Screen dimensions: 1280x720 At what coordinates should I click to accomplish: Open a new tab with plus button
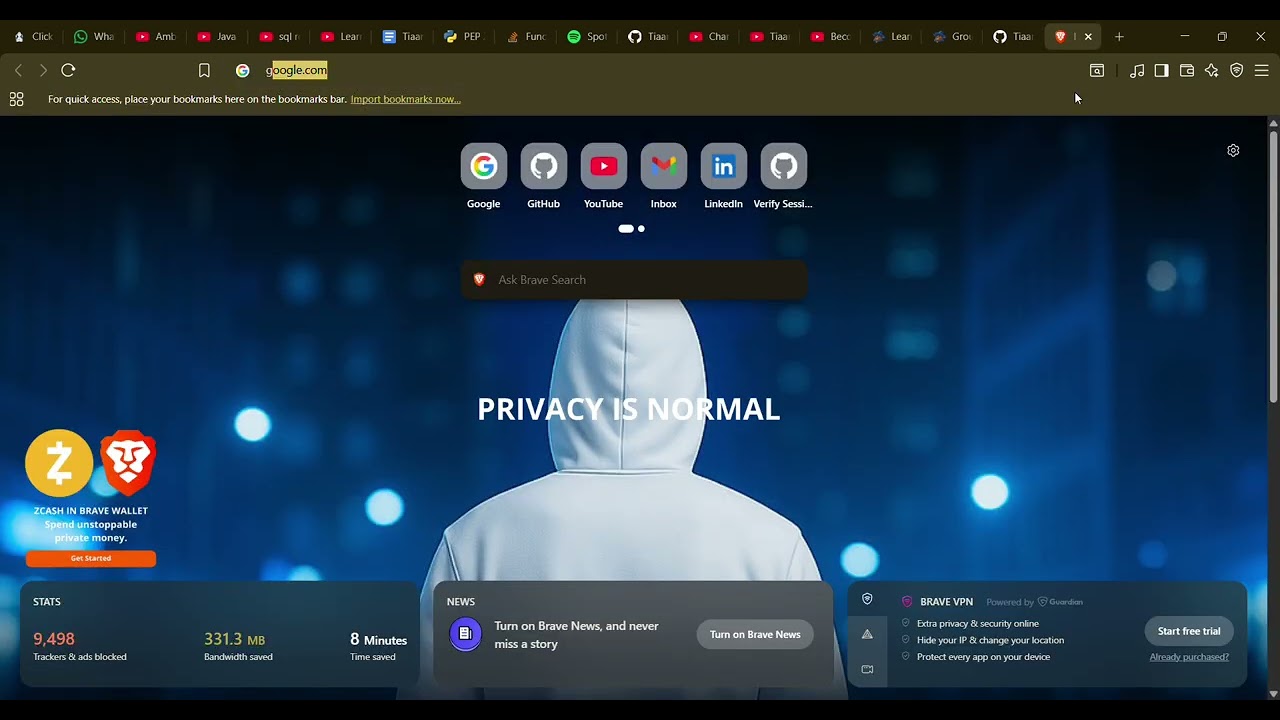pyautogui.click(x=1119, y=37)
